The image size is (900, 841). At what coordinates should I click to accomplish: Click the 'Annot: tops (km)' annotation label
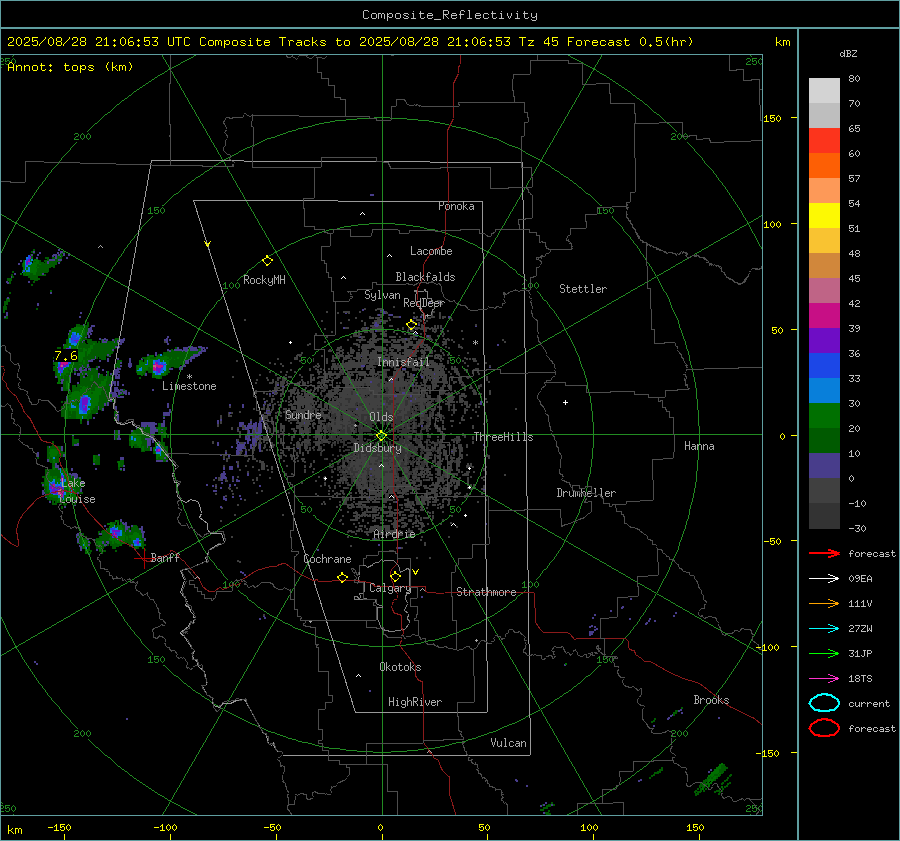(x=70, y=67)
